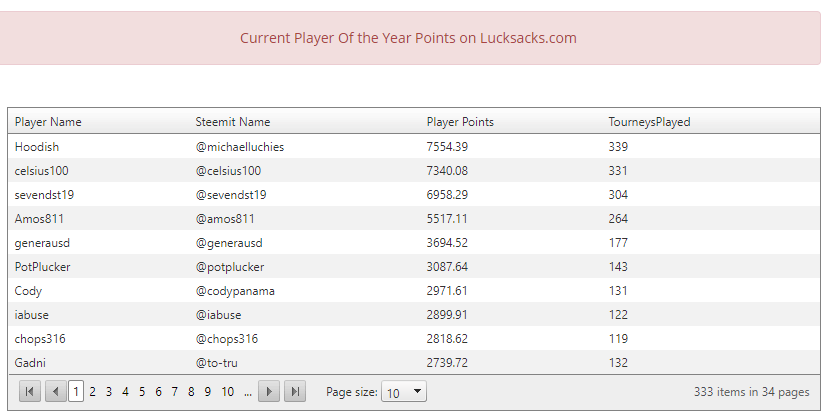
Task: Select the celsius100 player name cell
Action: coord(42,171)
